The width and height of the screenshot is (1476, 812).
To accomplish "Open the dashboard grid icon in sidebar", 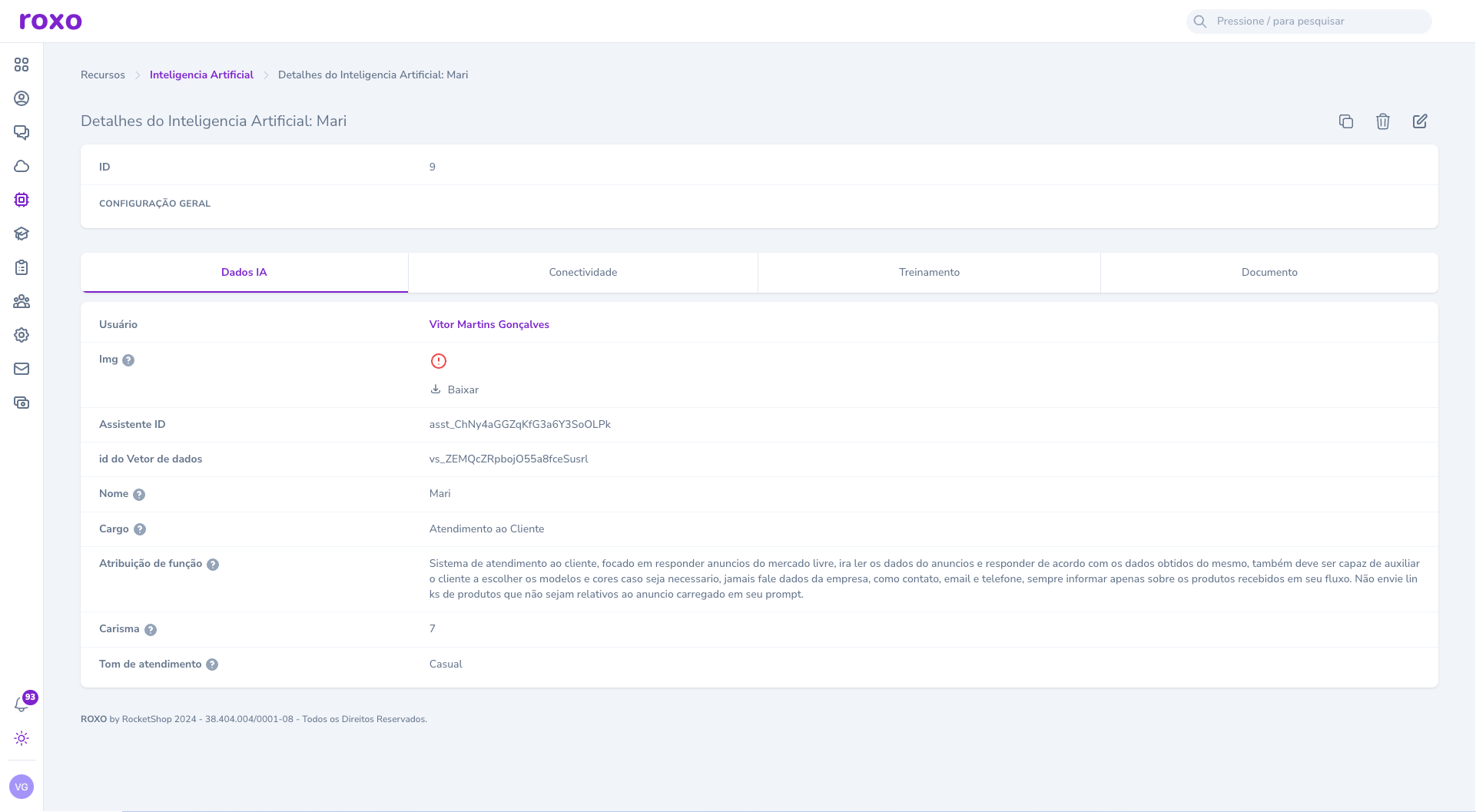I will pyautogui.click(x=22, y=65).
